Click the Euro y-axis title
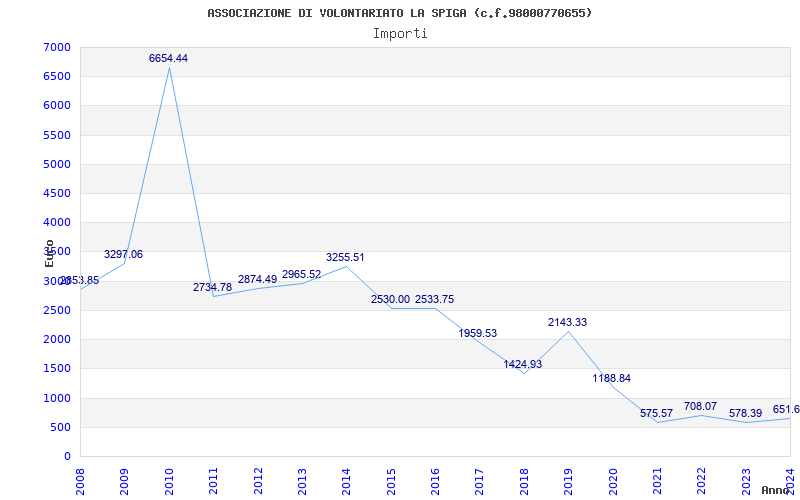This screenshot has height=500, width=800. [x=49, y=253]
